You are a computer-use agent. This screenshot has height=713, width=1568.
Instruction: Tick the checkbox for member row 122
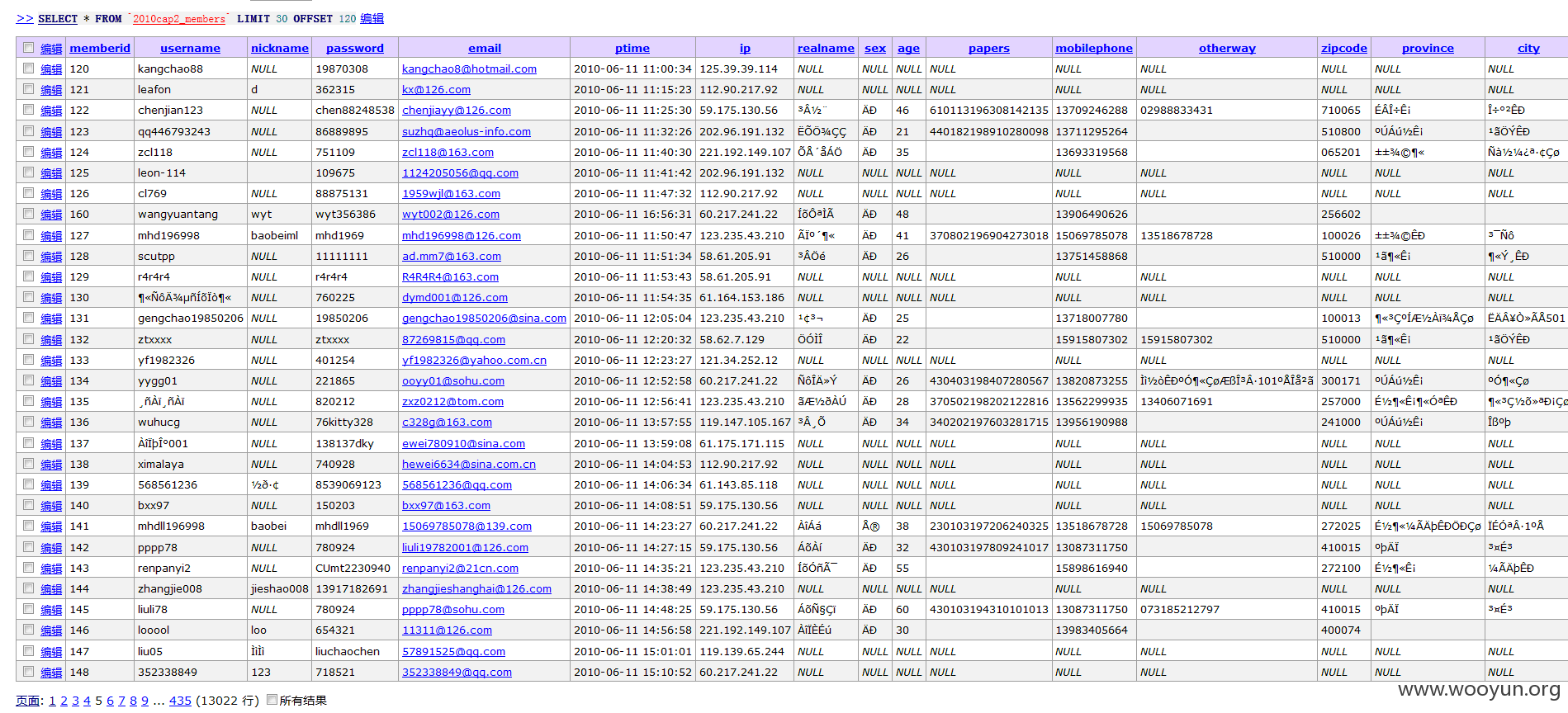coord(29,110)
